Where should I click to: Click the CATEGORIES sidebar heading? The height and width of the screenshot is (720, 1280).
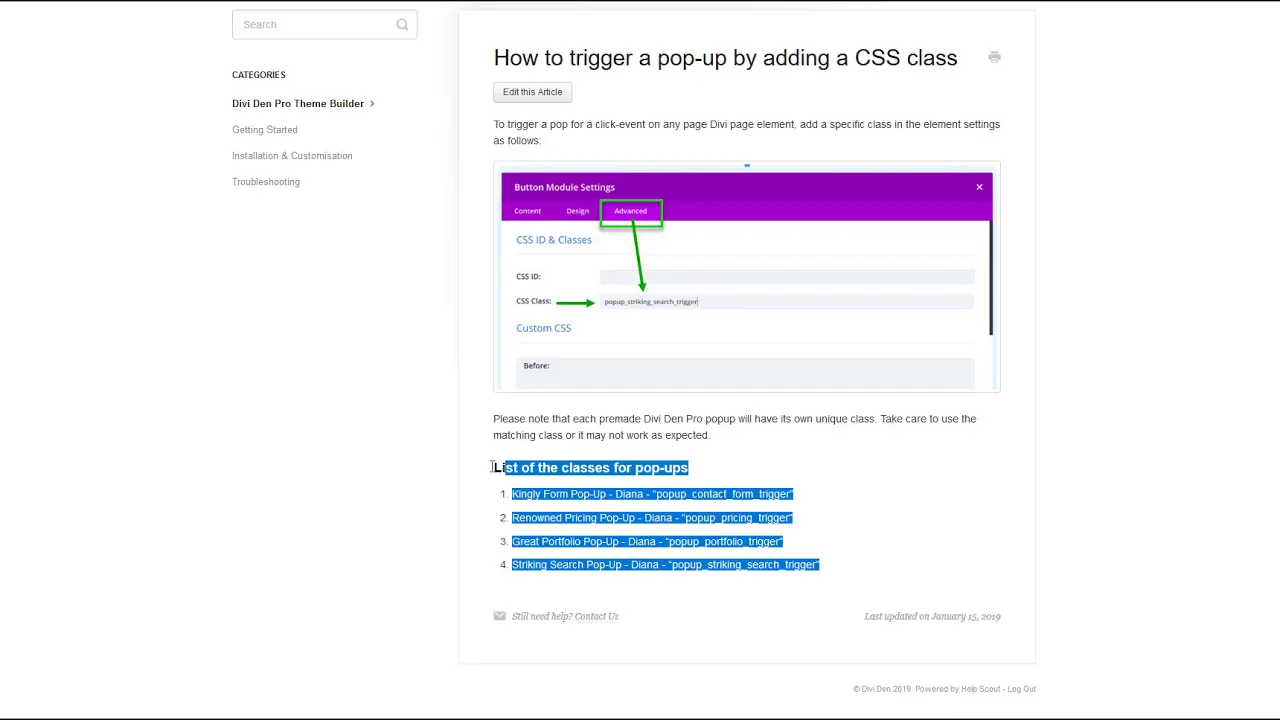click(x=259, y=75)
